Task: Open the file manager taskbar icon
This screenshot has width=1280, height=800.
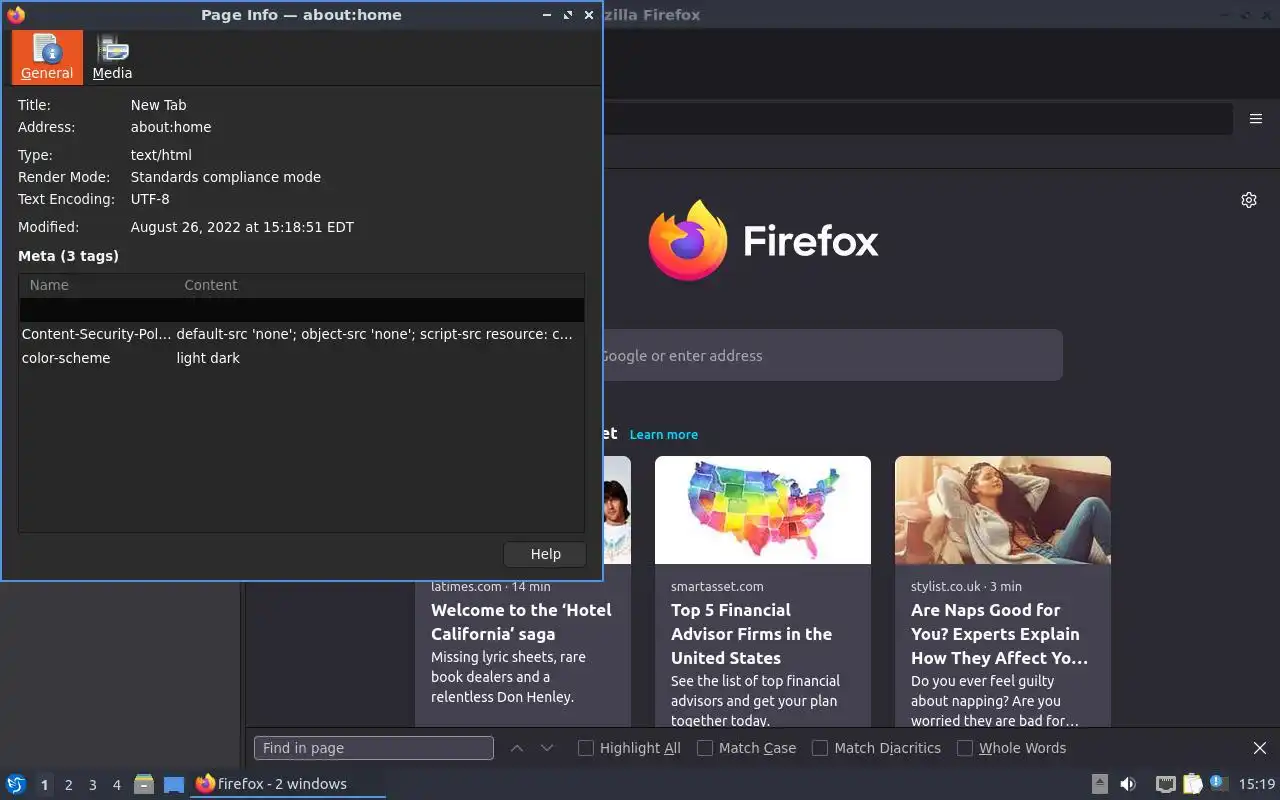Action: (144, 784)
